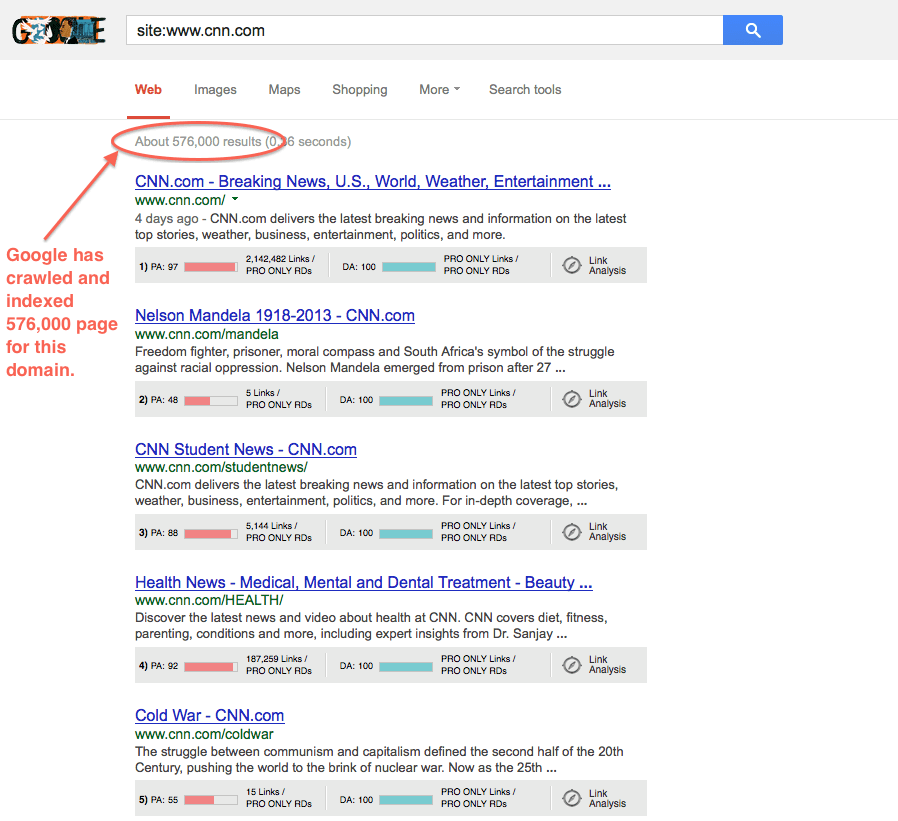Focus the search box containing site:www.cnn.com
The width and height of the screenshot is (898, 821).
pyautogui.click(x=424, y=30)
